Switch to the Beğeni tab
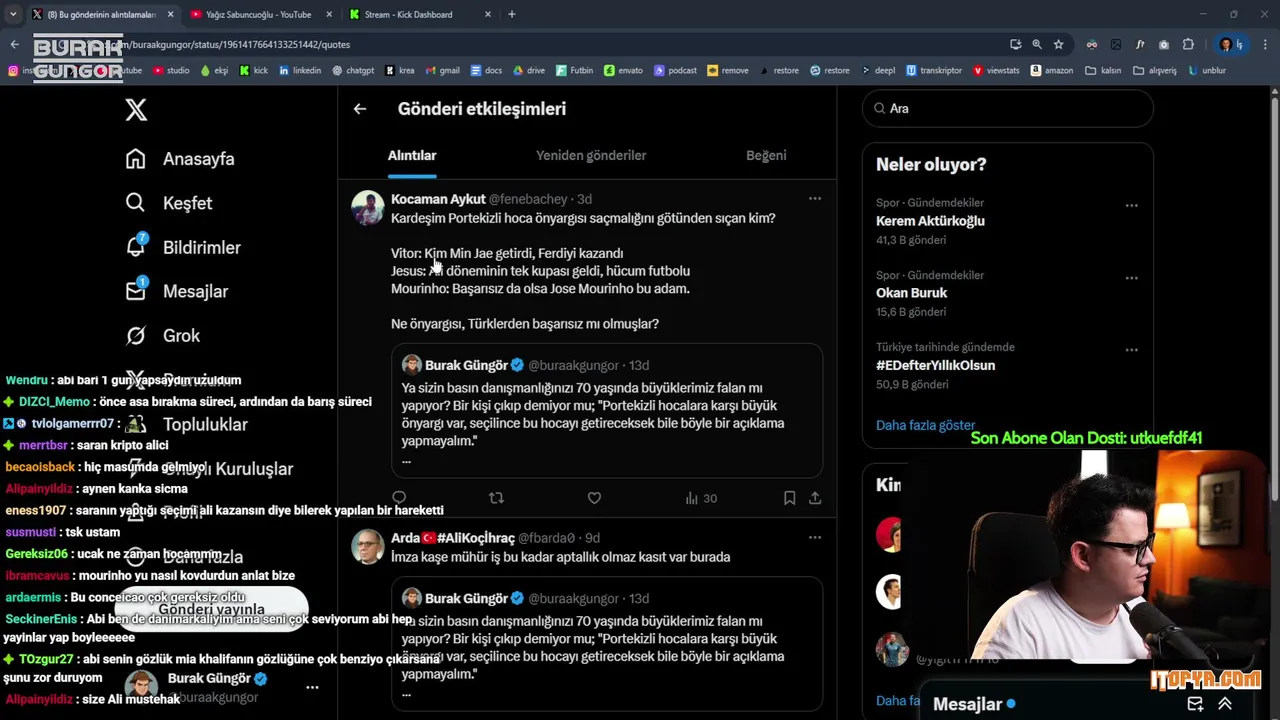Screen dimensions: 1280x720 point(766,156)
